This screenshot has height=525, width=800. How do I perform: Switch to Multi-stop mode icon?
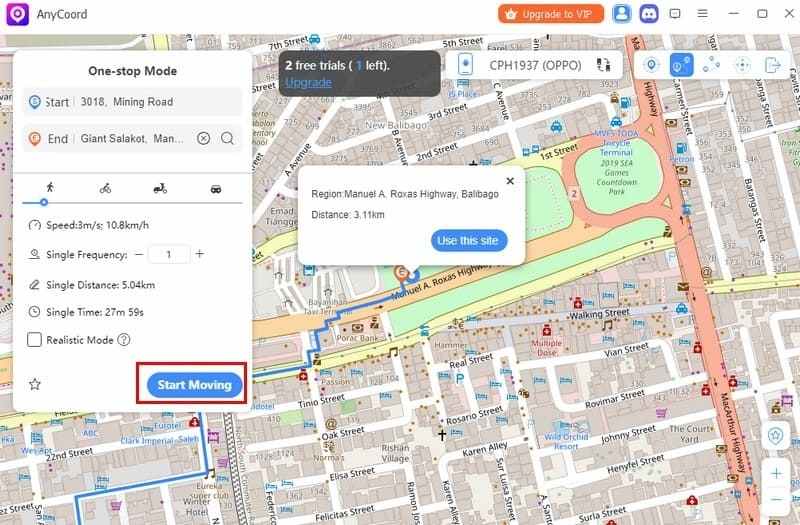[711, 65]
